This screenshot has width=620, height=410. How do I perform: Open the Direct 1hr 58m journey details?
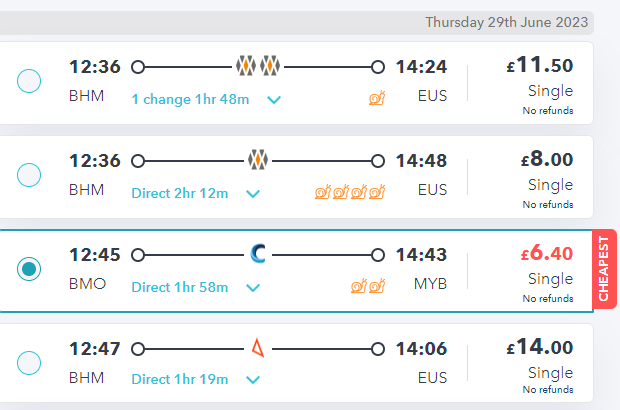tap(180, 287)
